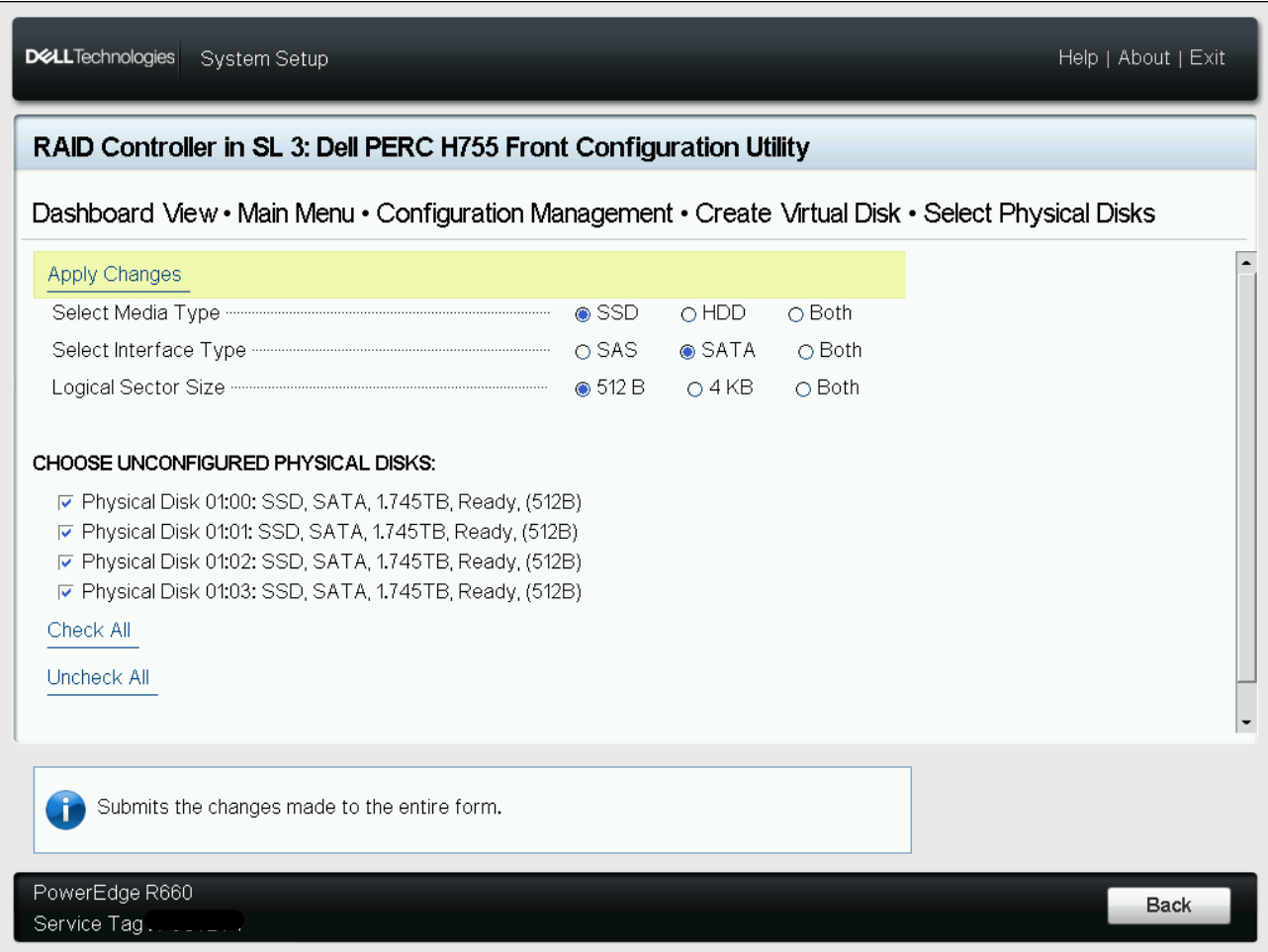
Task: Click the Dell Technologies logo
Action: coord(100,57)
